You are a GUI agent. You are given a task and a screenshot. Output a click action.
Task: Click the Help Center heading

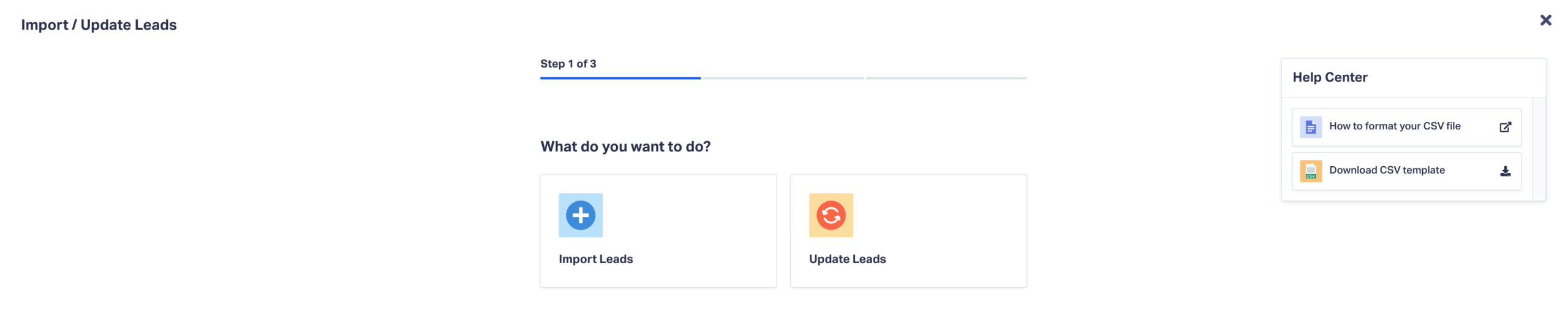pyautogui.click(x=1329, y=77)
